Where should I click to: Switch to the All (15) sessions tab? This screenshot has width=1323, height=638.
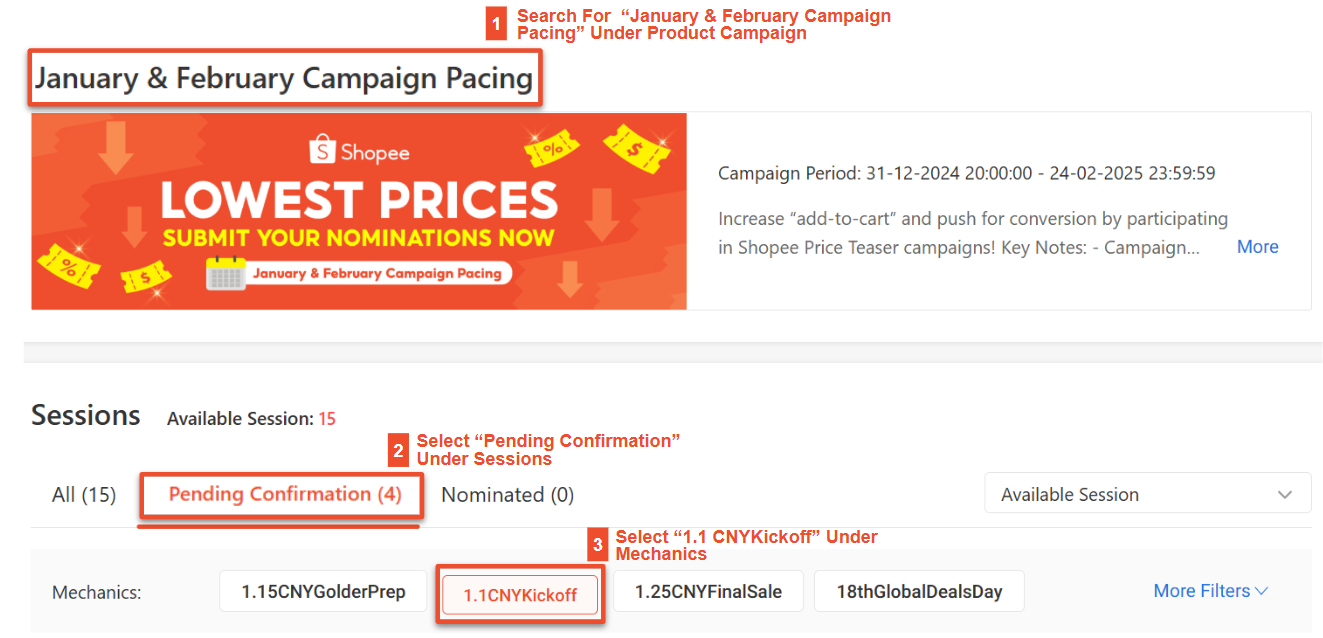pyautogui.click(x=83, y=493)
